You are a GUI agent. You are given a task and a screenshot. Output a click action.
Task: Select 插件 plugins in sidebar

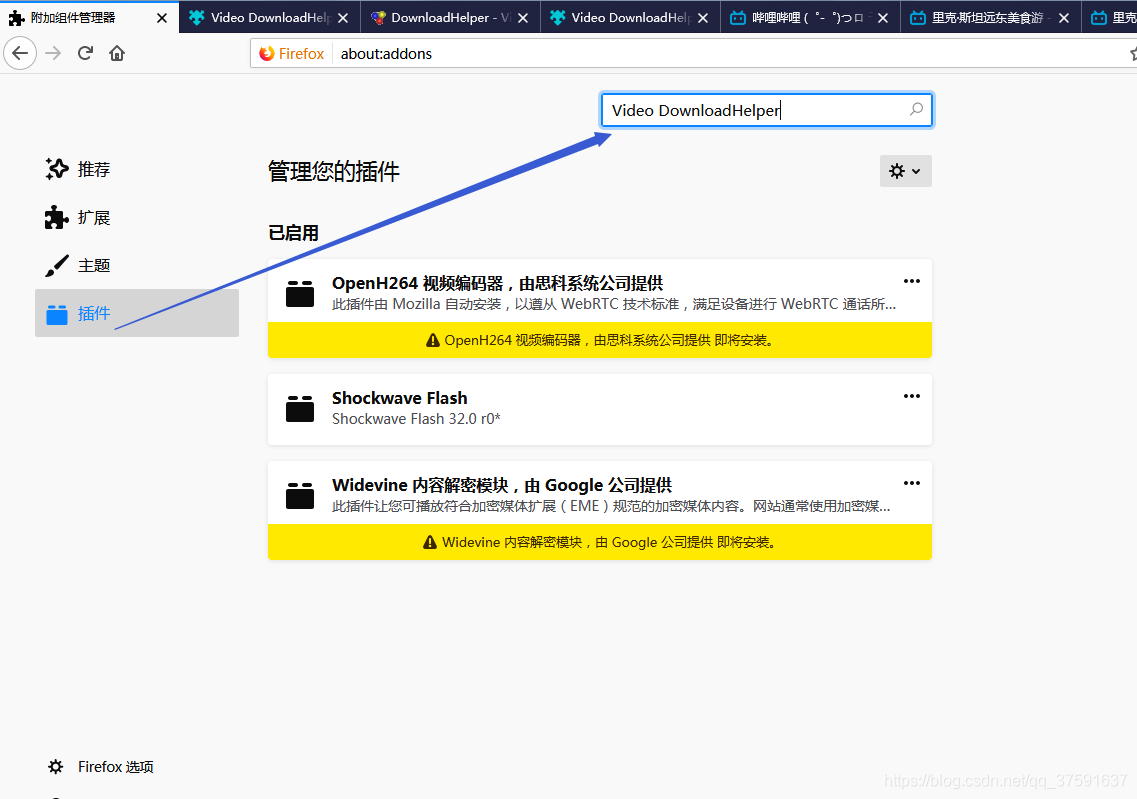136,313
